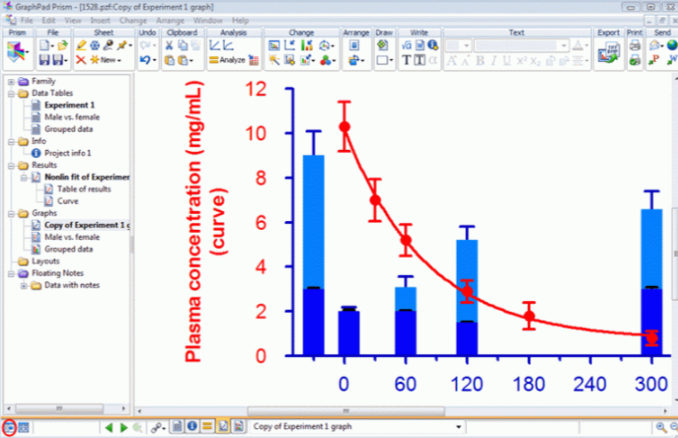This screenshot has width=678, height=438.
Task: Click the Print icon
Action: coord(636,46)
